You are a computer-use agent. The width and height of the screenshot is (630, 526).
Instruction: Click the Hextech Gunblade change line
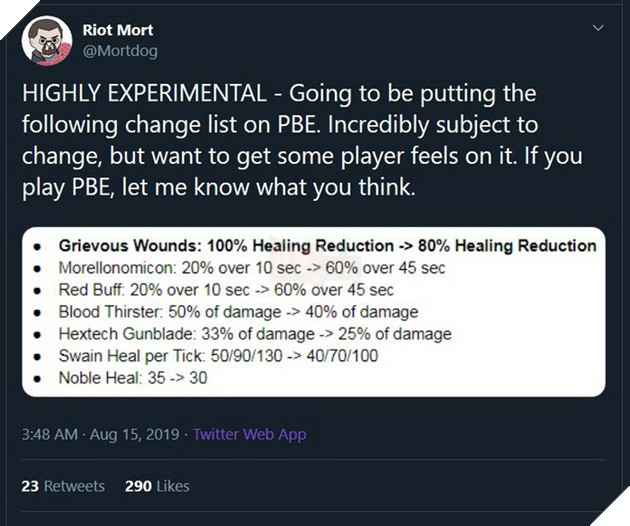click(255, 334)
